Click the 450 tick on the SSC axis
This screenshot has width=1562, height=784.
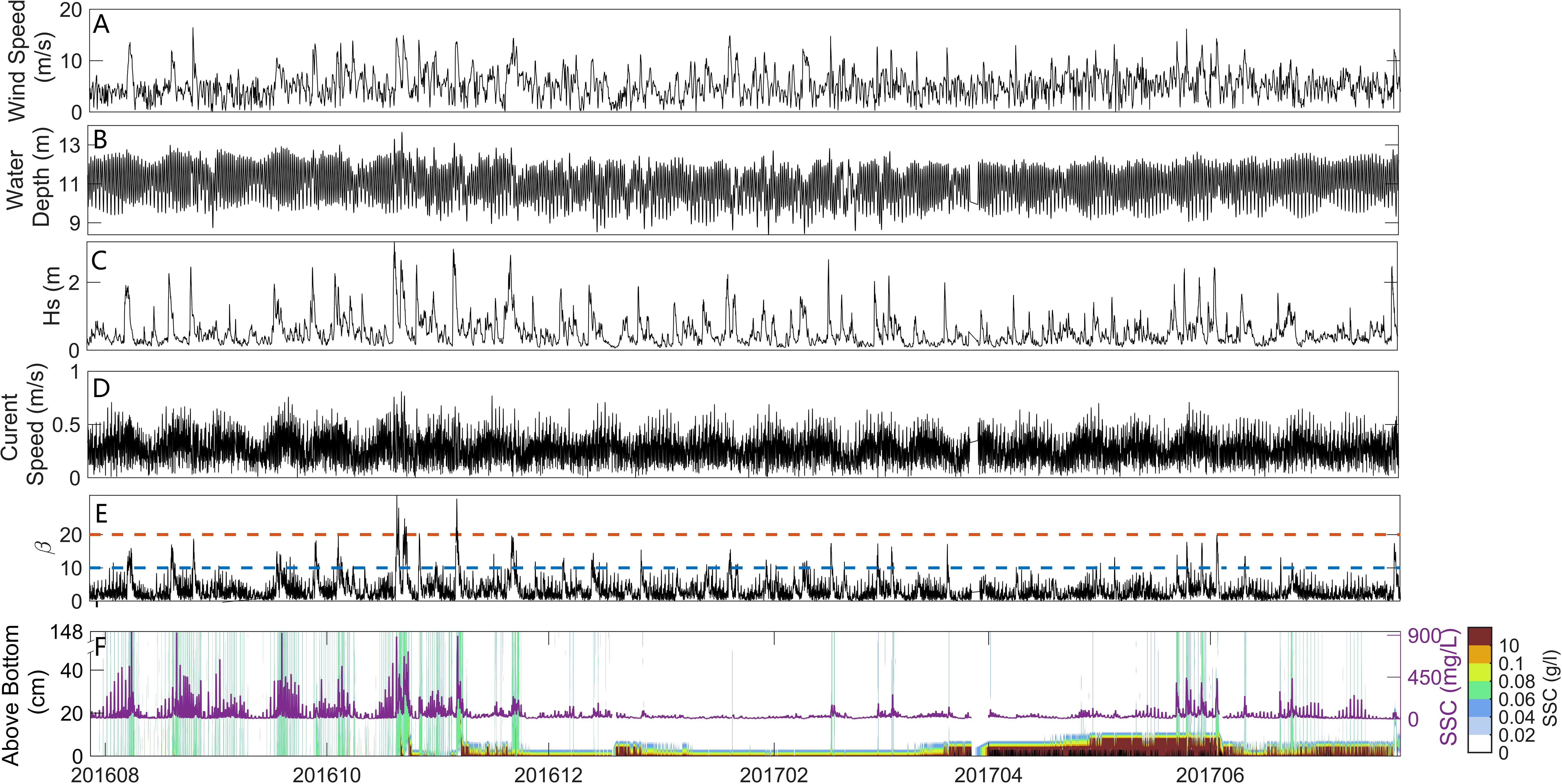[1424, 677]
